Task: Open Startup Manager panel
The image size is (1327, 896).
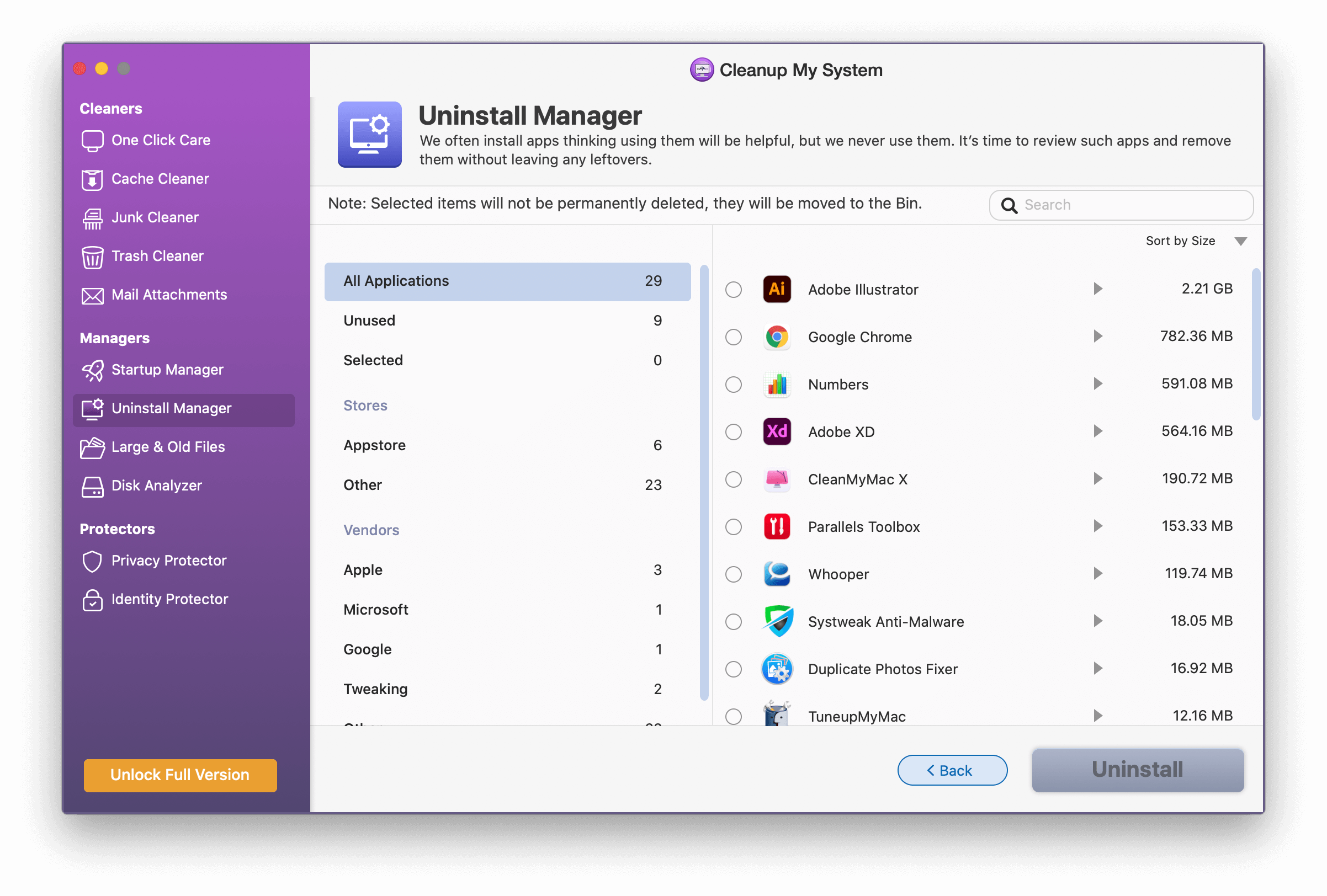Action: [169, 369]
